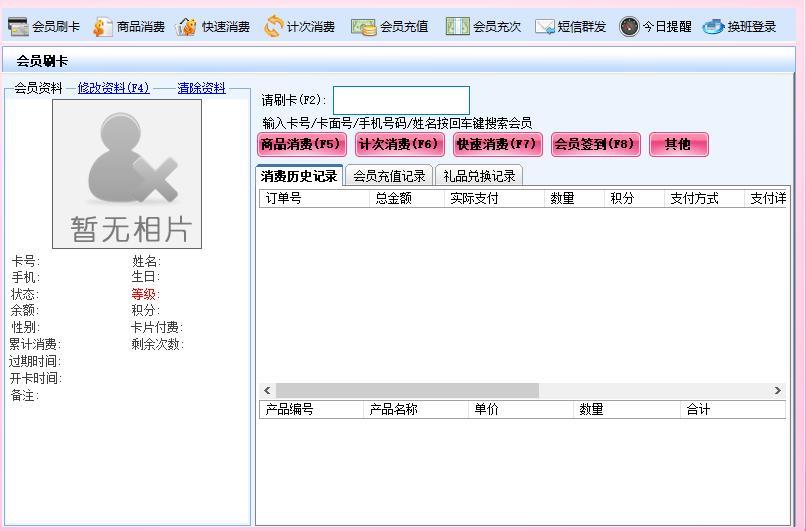Open the pink 其他 button
The height and width of the screenshot is (531, 806).
tap(679, 144)
